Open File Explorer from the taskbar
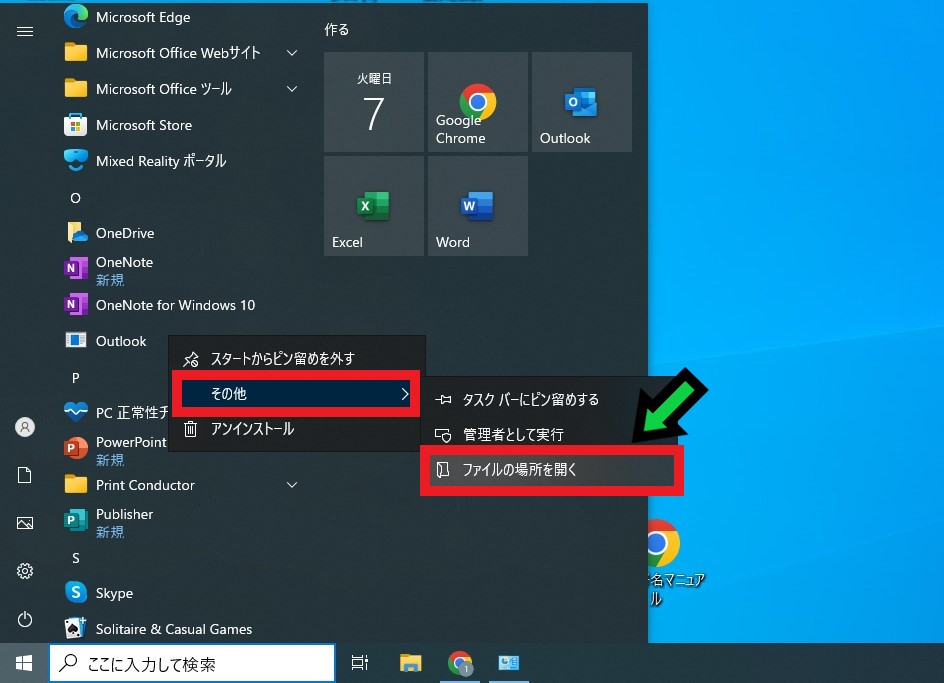Viewport: 944px width, 683px height. coord(410,663)
